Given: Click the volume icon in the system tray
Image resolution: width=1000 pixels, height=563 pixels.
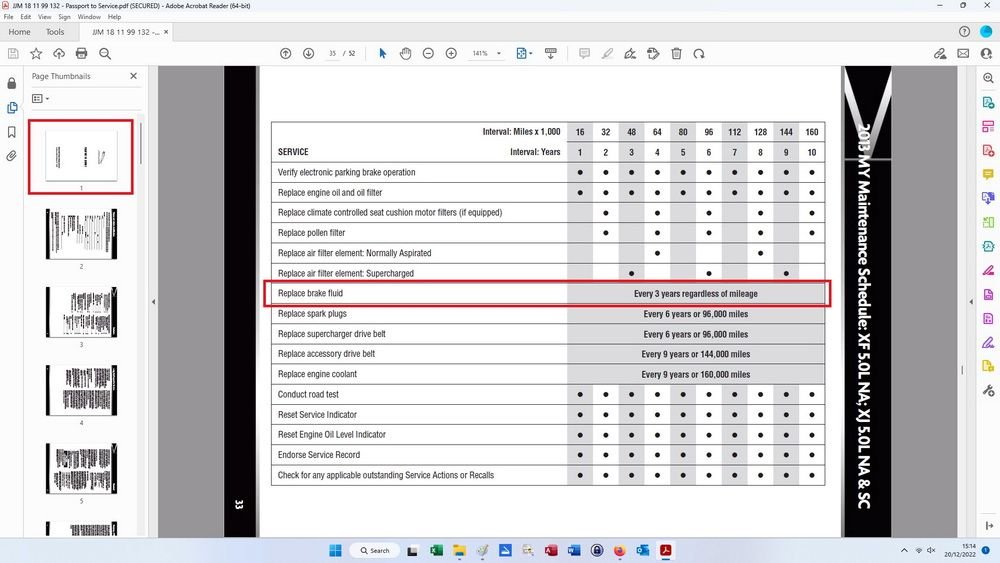Looking at the screenshot, I should tap(932, 550).
